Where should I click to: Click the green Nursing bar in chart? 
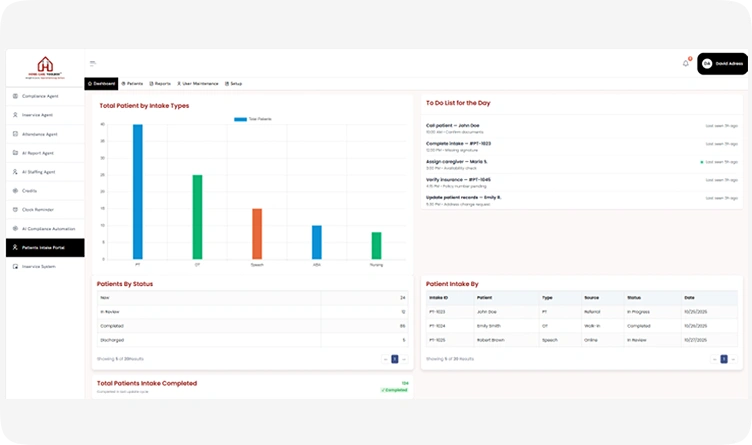pos(376,246)
